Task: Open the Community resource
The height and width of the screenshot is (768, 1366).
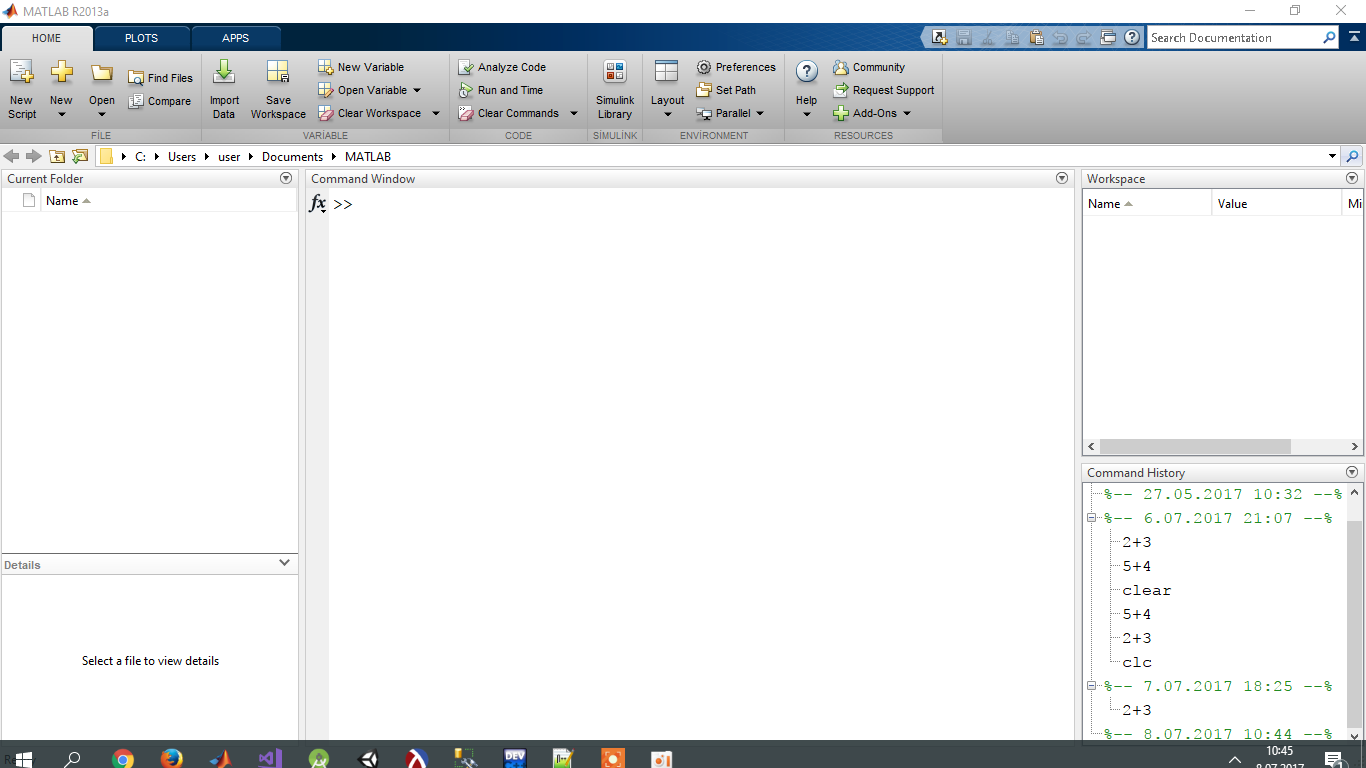Action: click(869, 67)
